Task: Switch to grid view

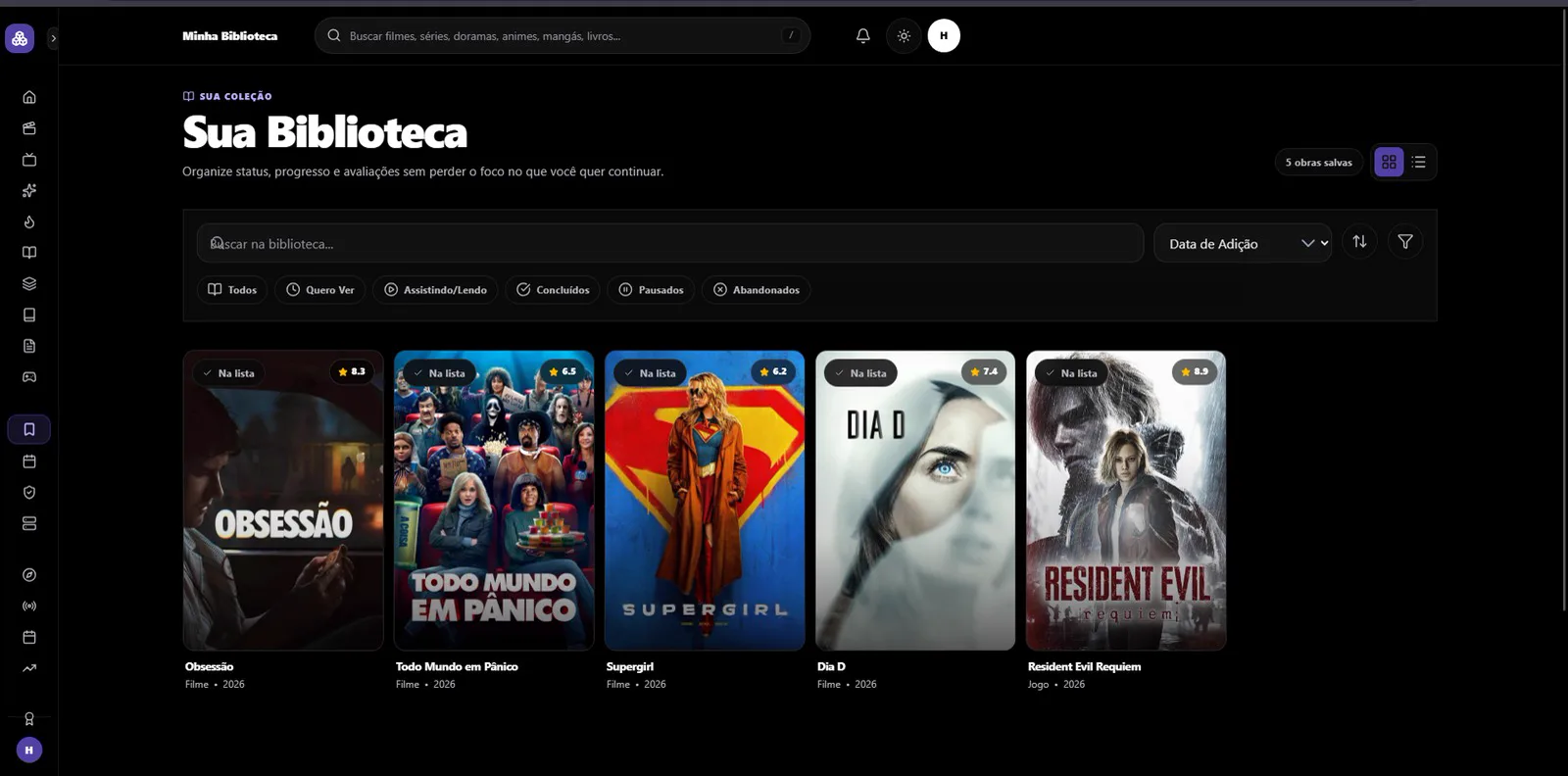Action: pyautogui.click(x=1389, y=163)
